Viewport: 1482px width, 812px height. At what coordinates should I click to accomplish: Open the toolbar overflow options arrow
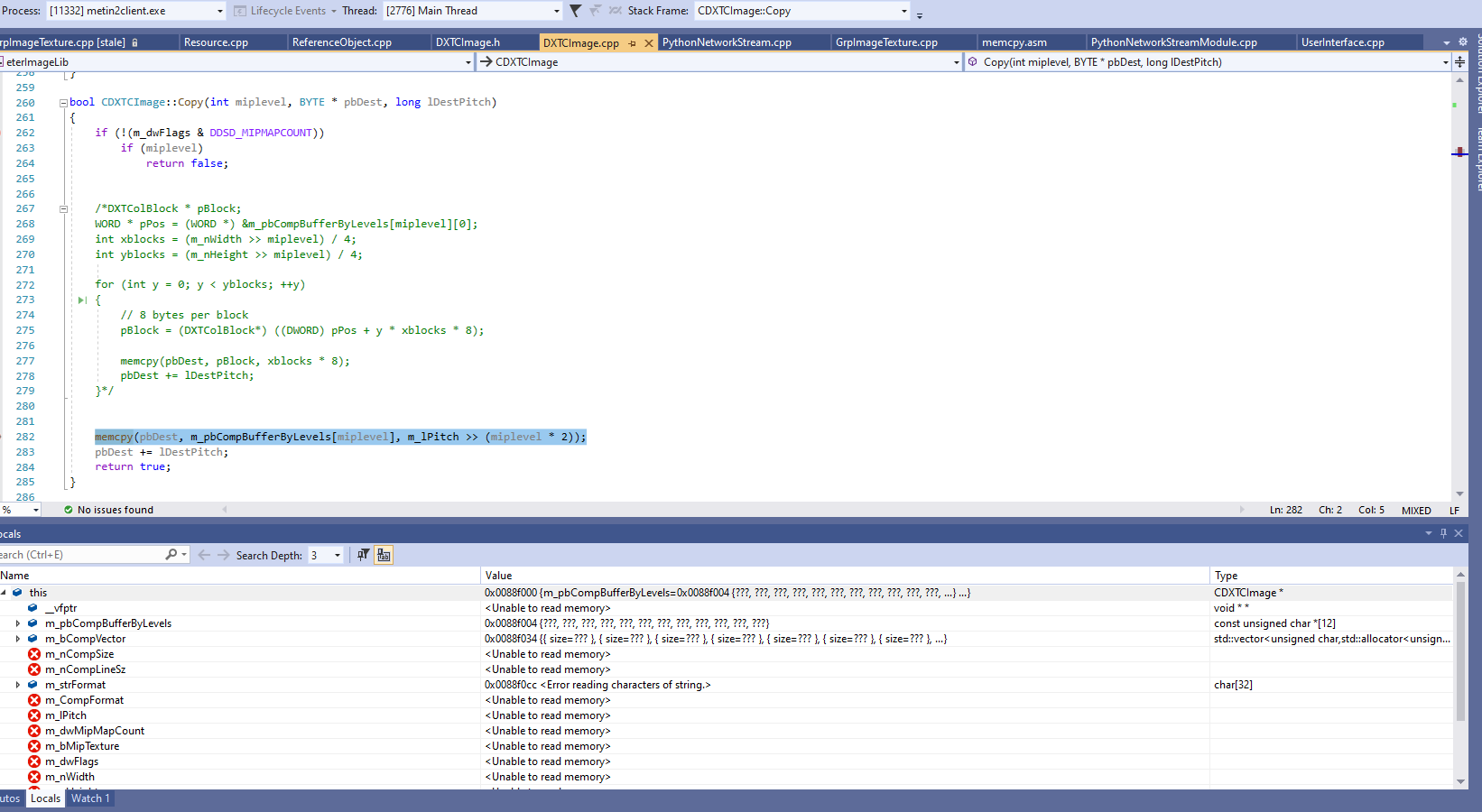click(920, 14)
